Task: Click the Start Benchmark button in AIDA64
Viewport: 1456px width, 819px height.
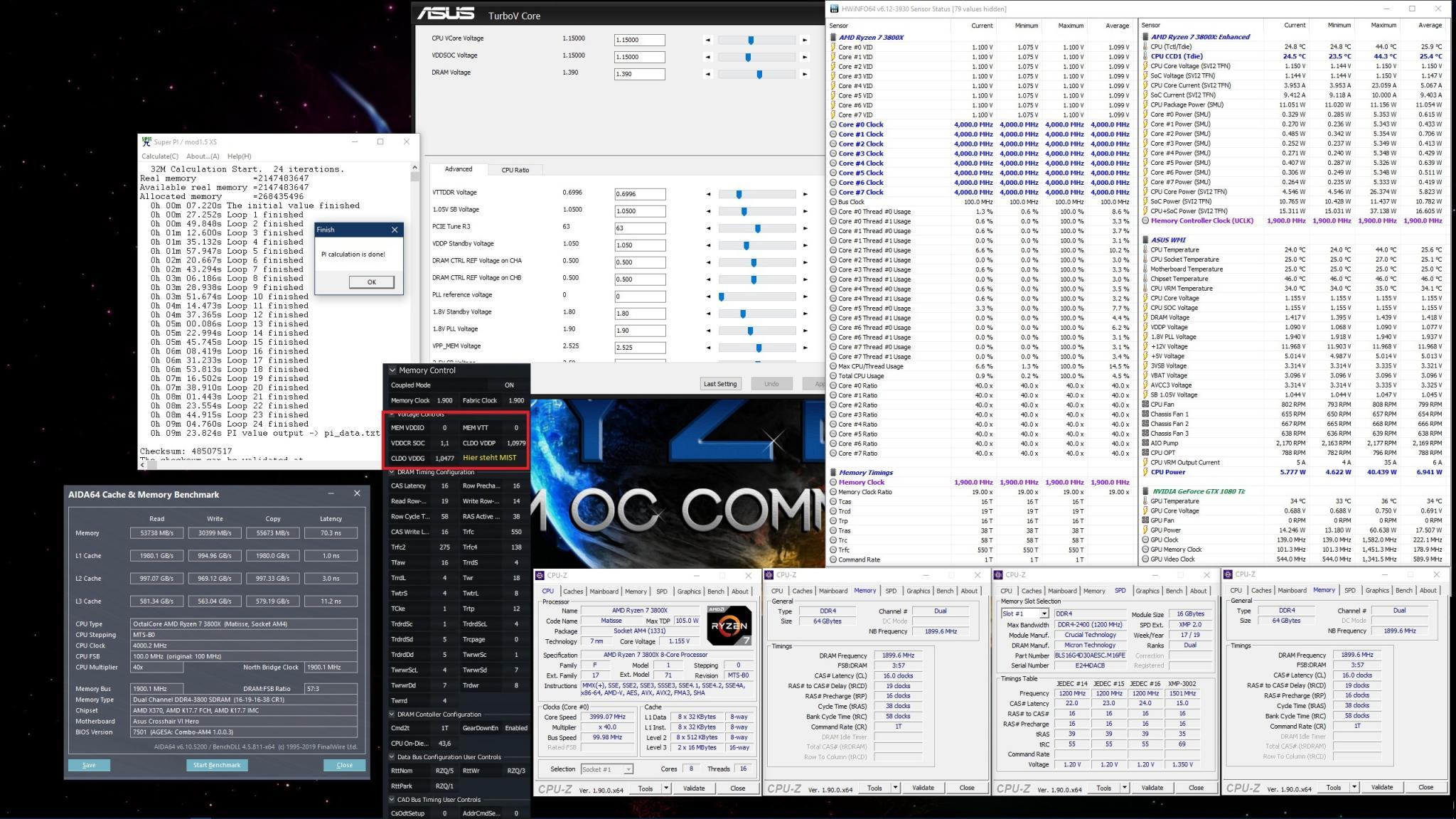Action: tap(217, 765)
